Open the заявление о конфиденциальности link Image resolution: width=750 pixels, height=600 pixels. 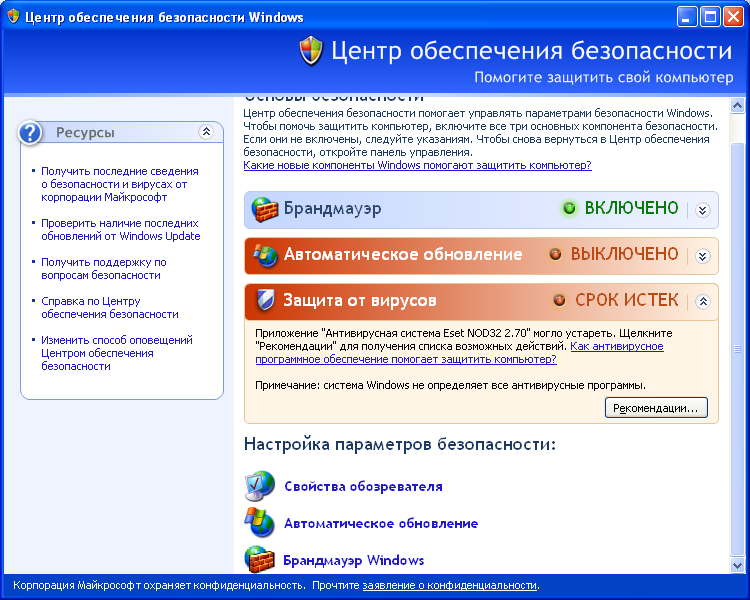450,585
